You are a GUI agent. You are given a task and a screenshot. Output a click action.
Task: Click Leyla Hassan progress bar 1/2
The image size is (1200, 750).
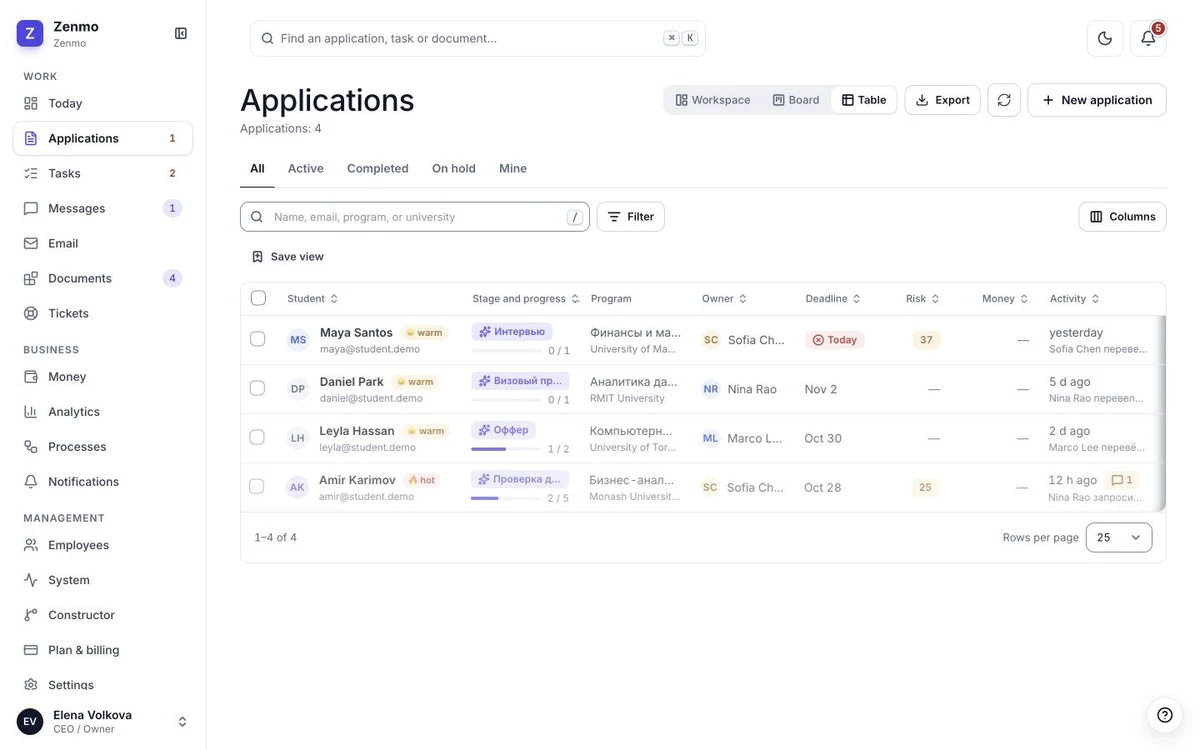506,449
